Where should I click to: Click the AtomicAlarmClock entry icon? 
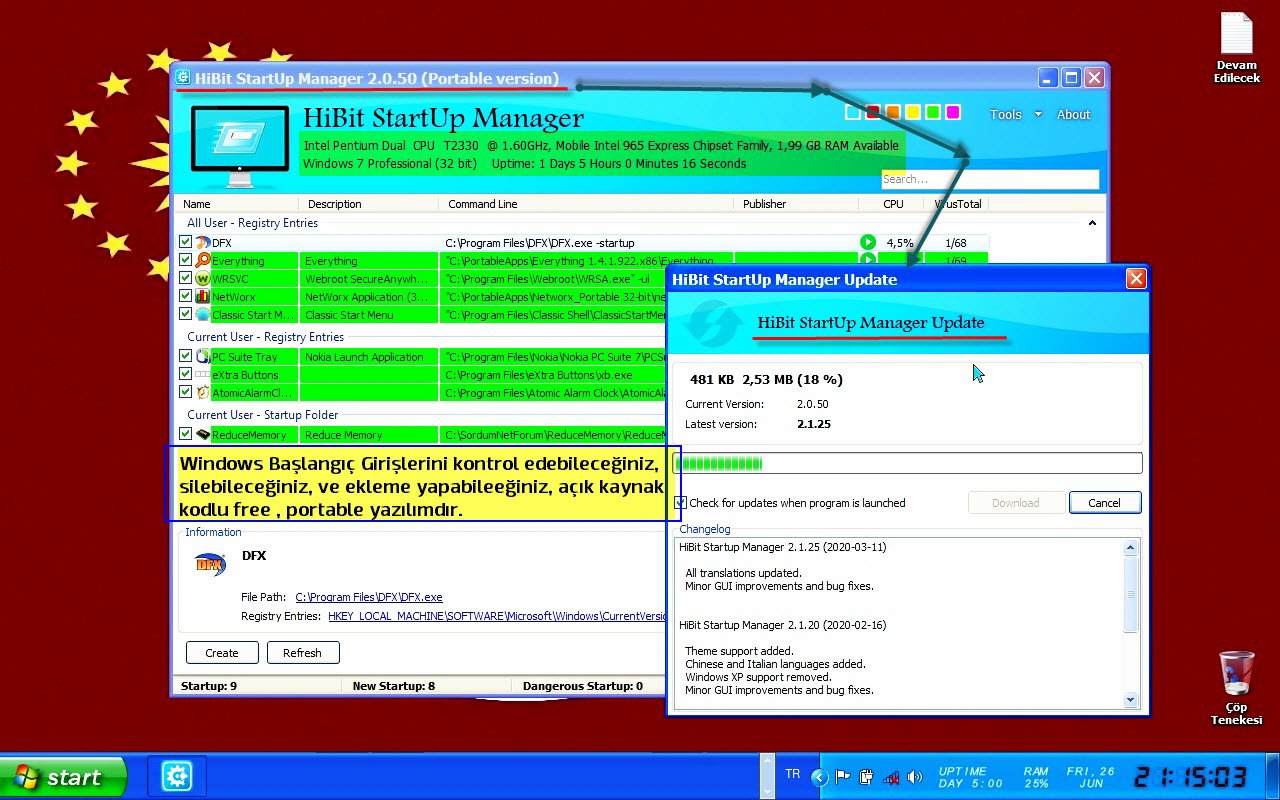203,393
